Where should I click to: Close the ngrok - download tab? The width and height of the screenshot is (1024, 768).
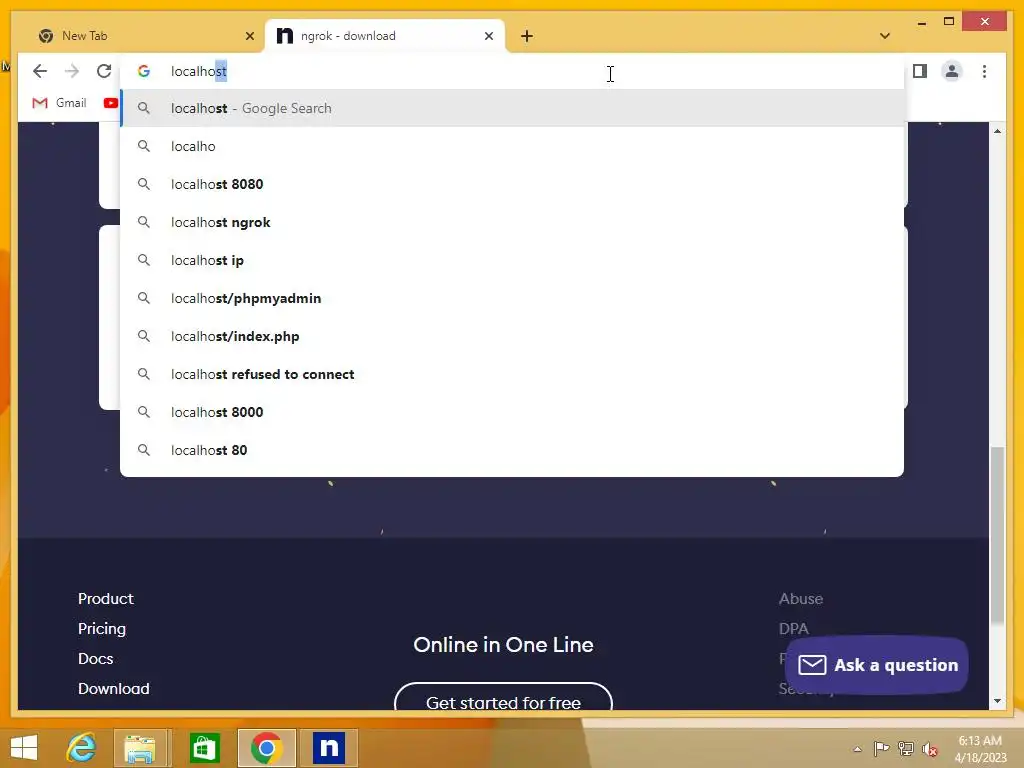(488, 36)
